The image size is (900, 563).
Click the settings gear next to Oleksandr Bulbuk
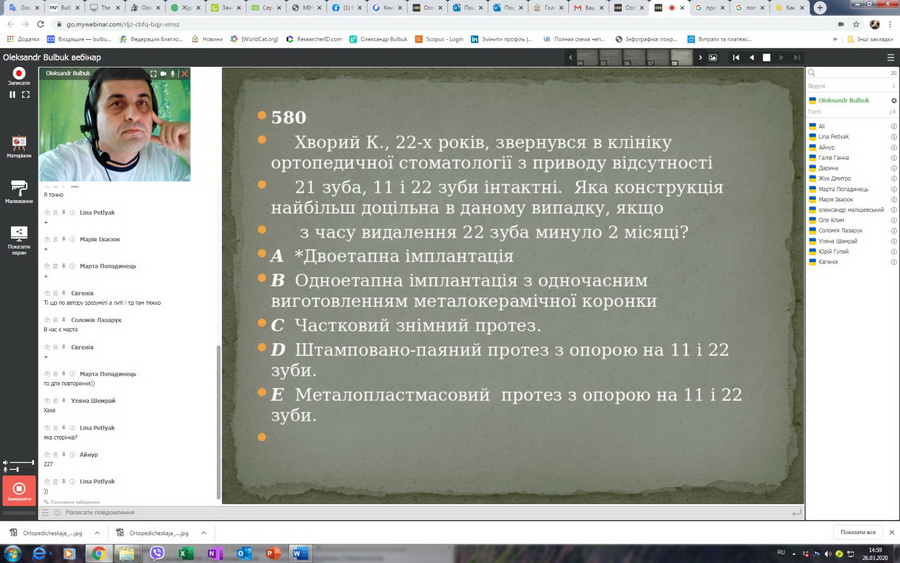tap(893, 101)
